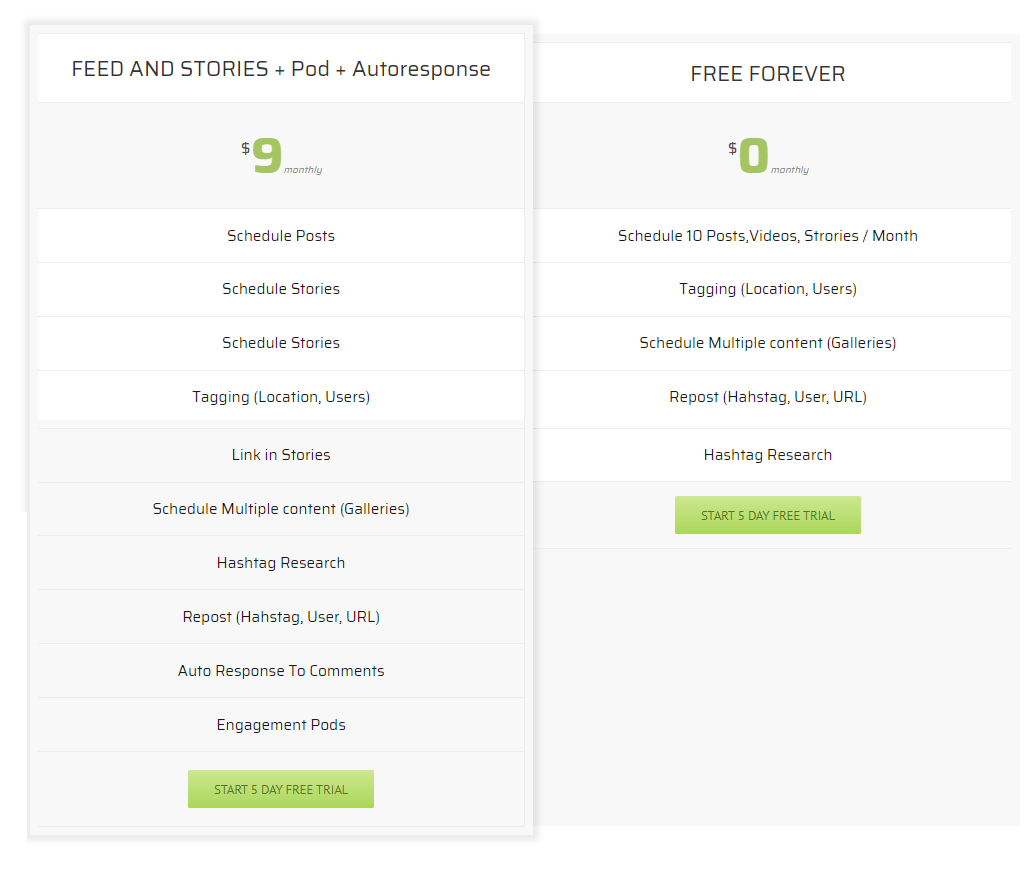Click the $9 monthly price
Screen dimensions: 1034x870
coord(281,156)
